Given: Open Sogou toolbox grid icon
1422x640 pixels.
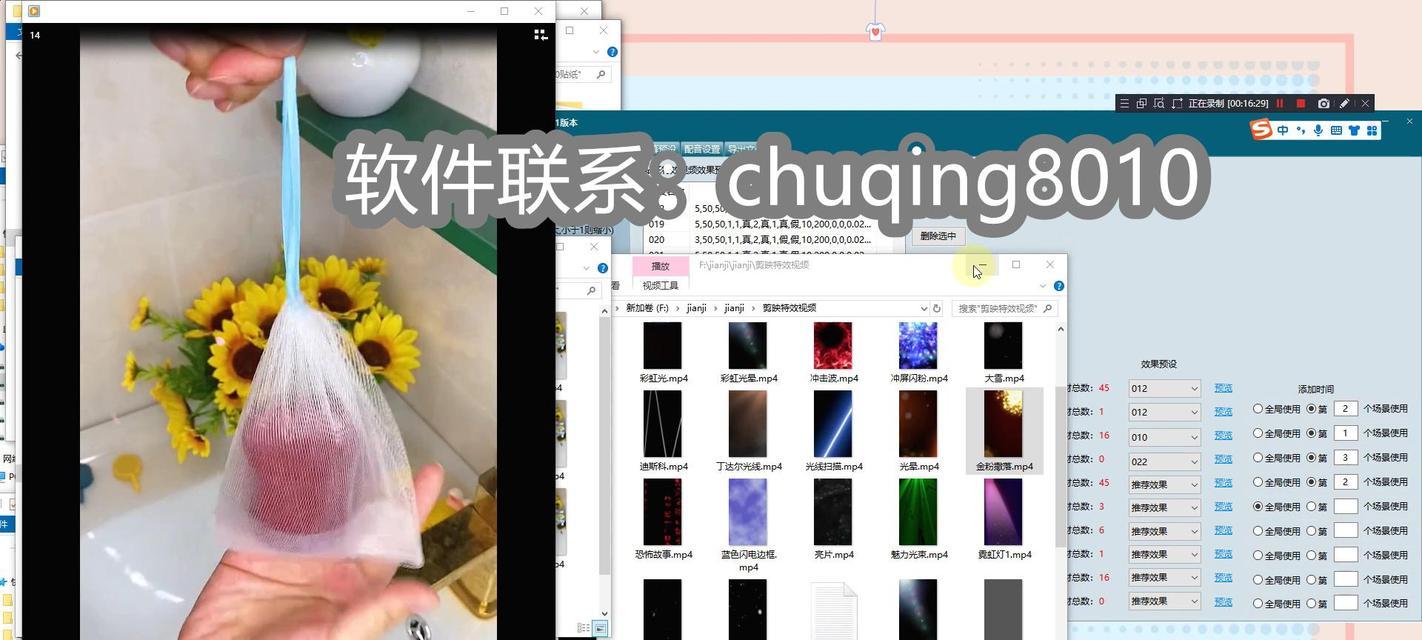Looking at the screenshot, I should (x=1372, y=130).
